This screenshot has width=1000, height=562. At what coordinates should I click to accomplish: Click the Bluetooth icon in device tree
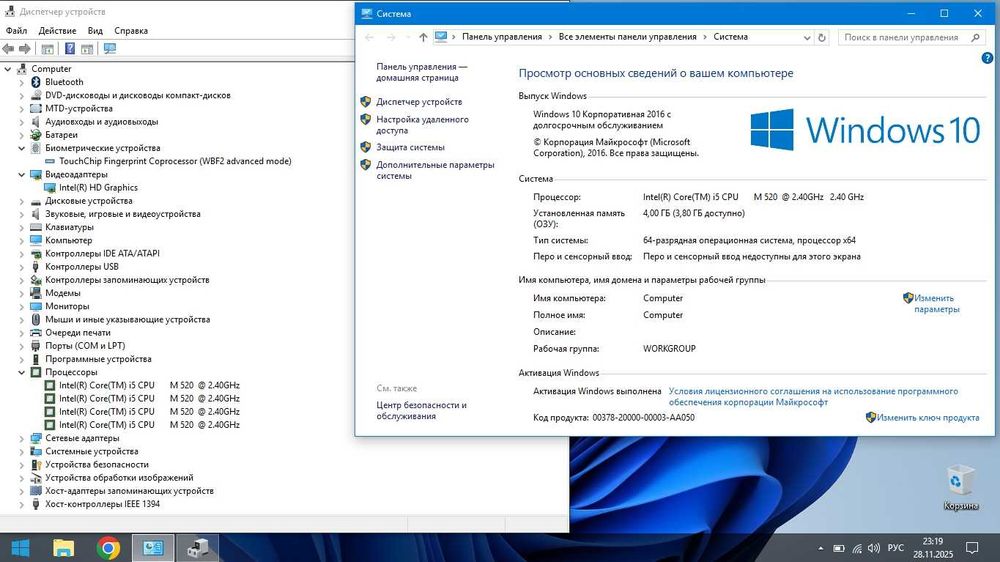tap(36, 82)
